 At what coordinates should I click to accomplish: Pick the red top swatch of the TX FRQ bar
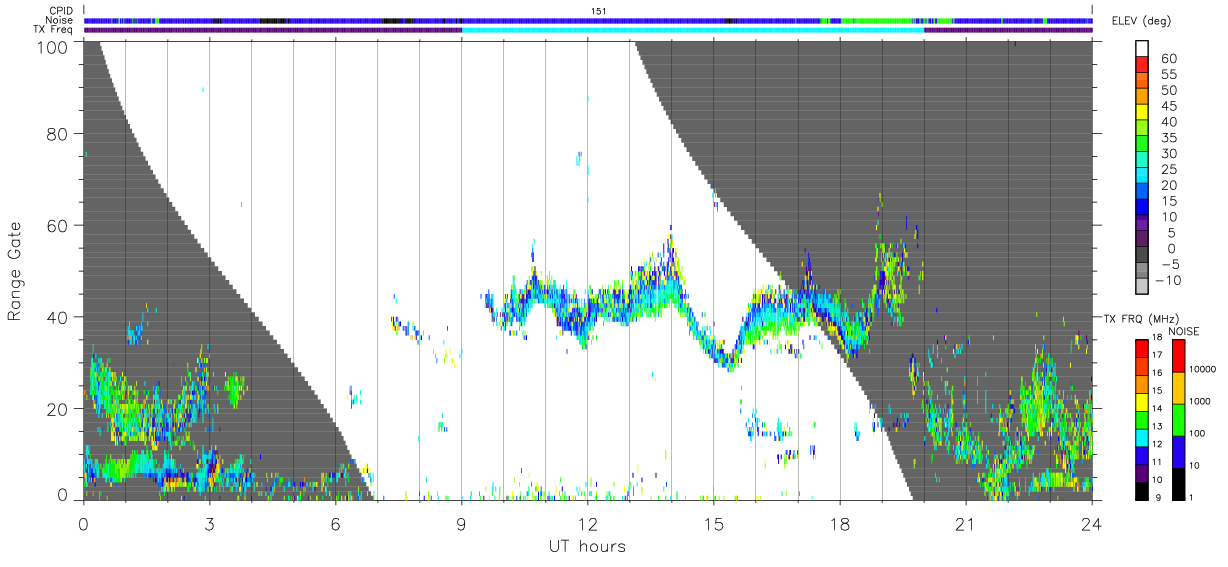click(1142, 347)
